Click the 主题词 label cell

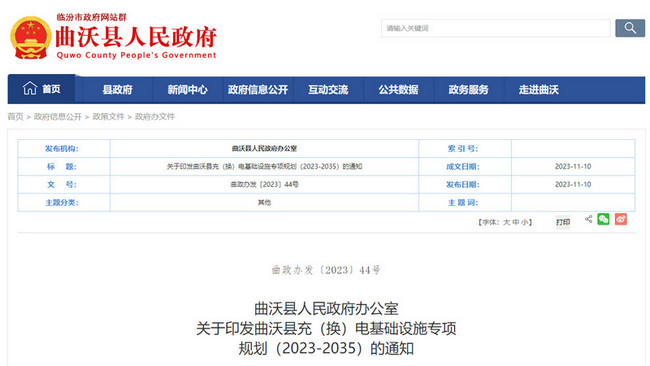pyautogui.click(x=465, y=203)
